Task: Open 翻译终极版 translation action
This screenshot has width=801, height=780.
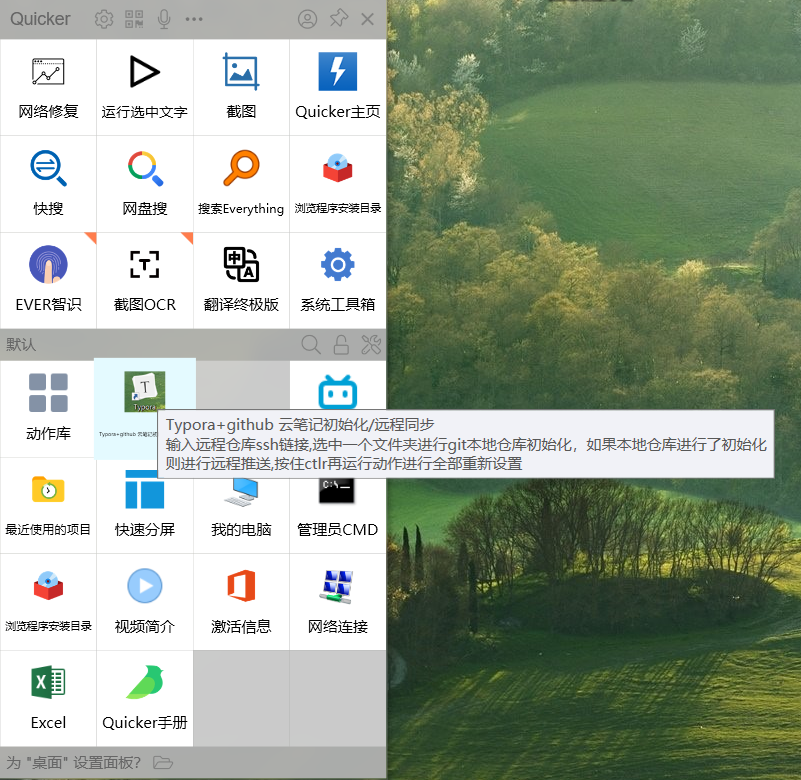Action: tap(241, 280)
